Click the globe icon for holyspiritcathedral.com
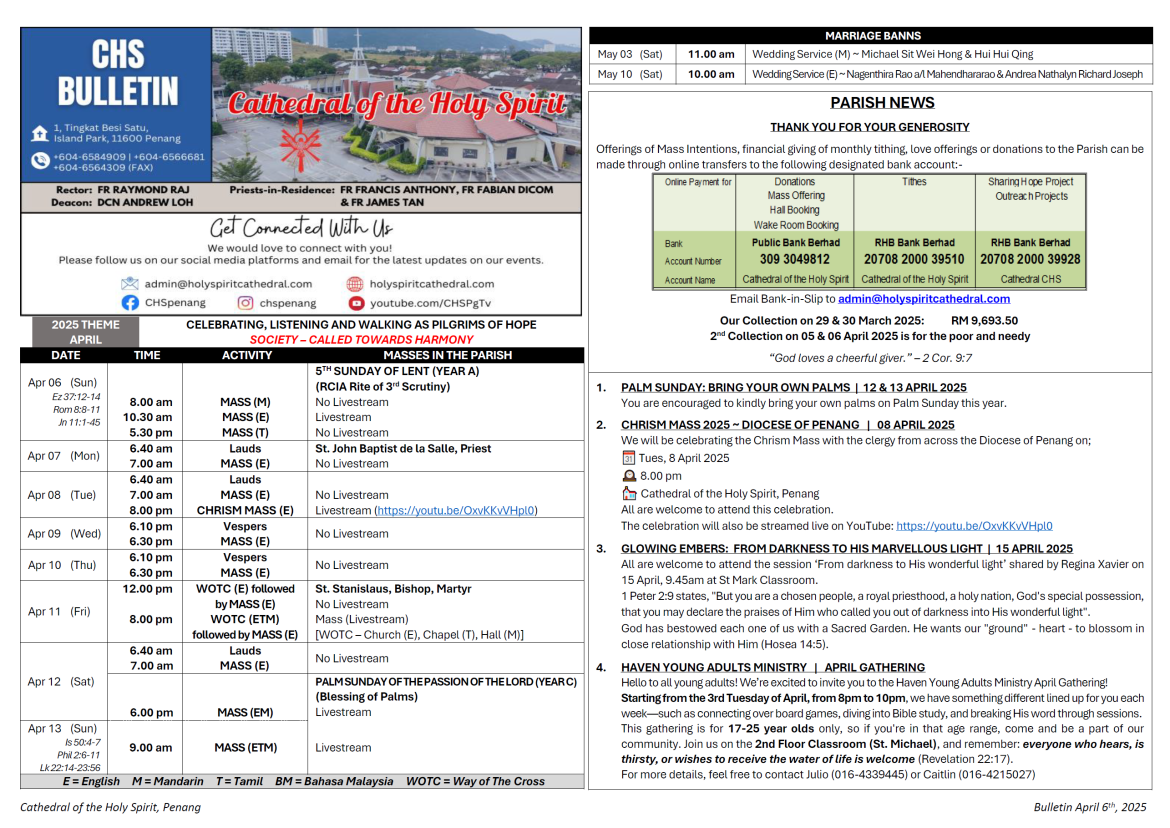 click(x=355, y=283)
